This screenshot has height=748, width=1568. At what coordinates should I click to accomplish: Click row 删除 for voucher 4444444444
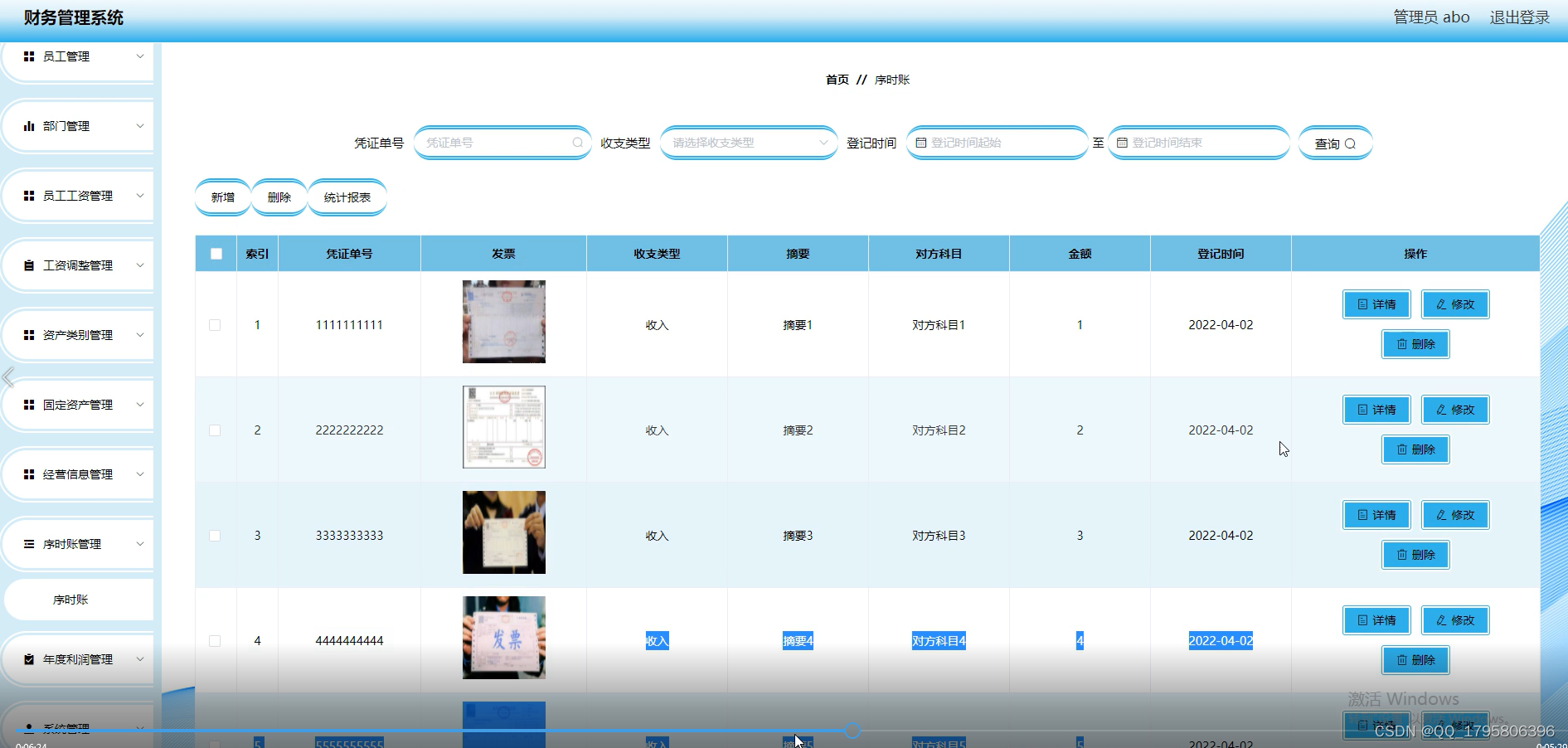tap(1415, 660)
